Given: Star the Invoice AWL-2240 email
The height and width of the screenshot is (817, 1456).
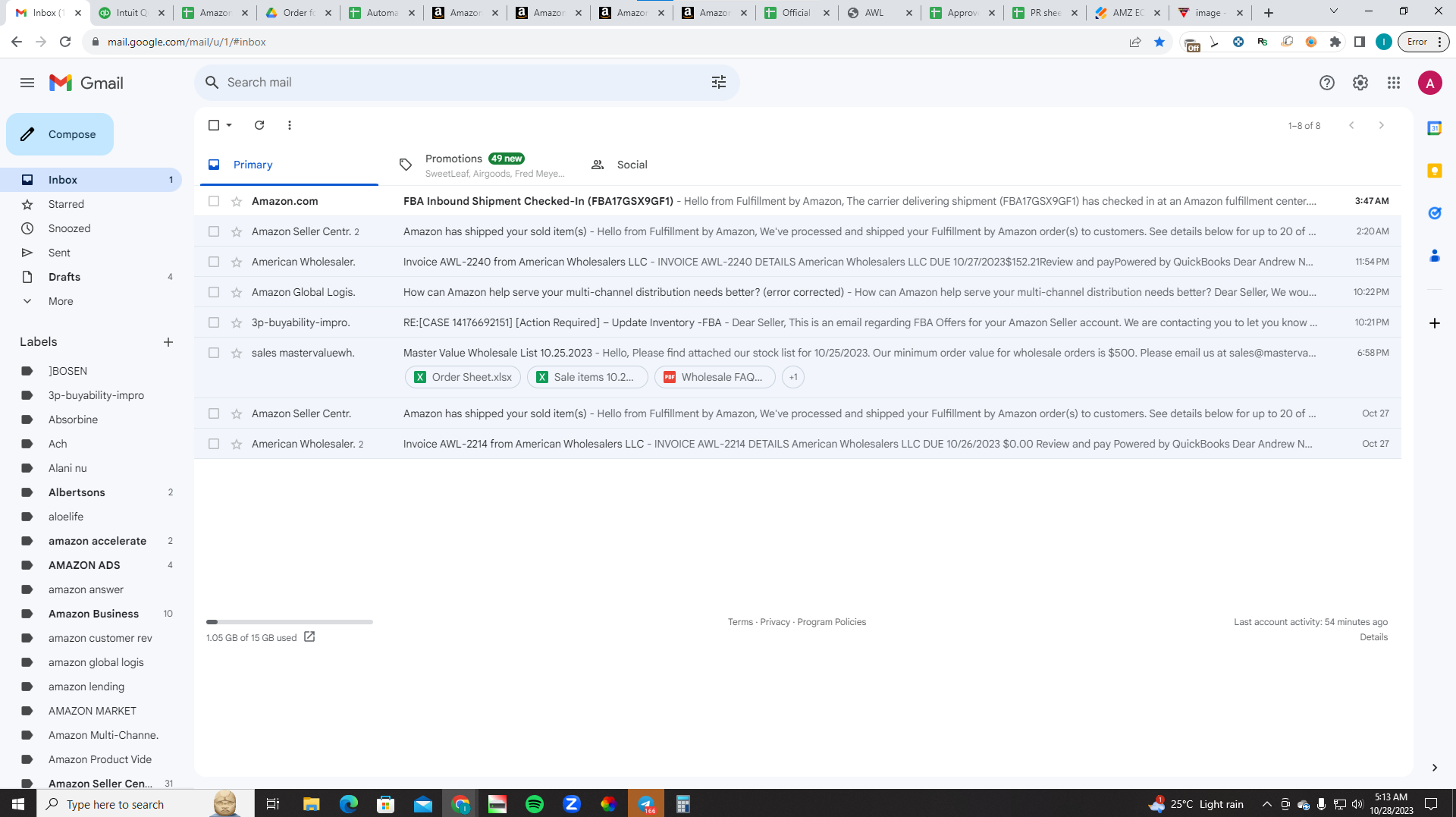Looking at the screenshot, I should point(237,262).
